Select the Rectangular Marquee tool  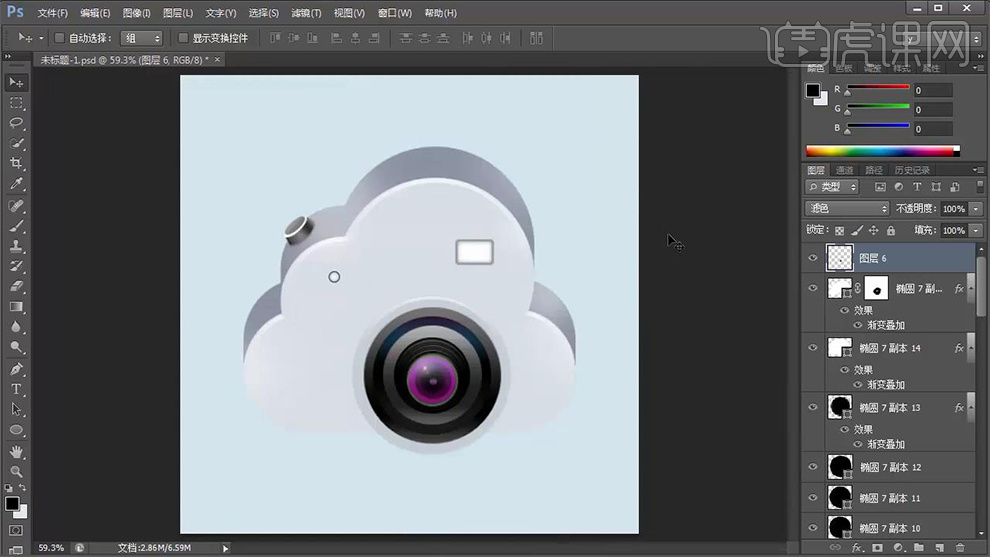click(16, 103)
